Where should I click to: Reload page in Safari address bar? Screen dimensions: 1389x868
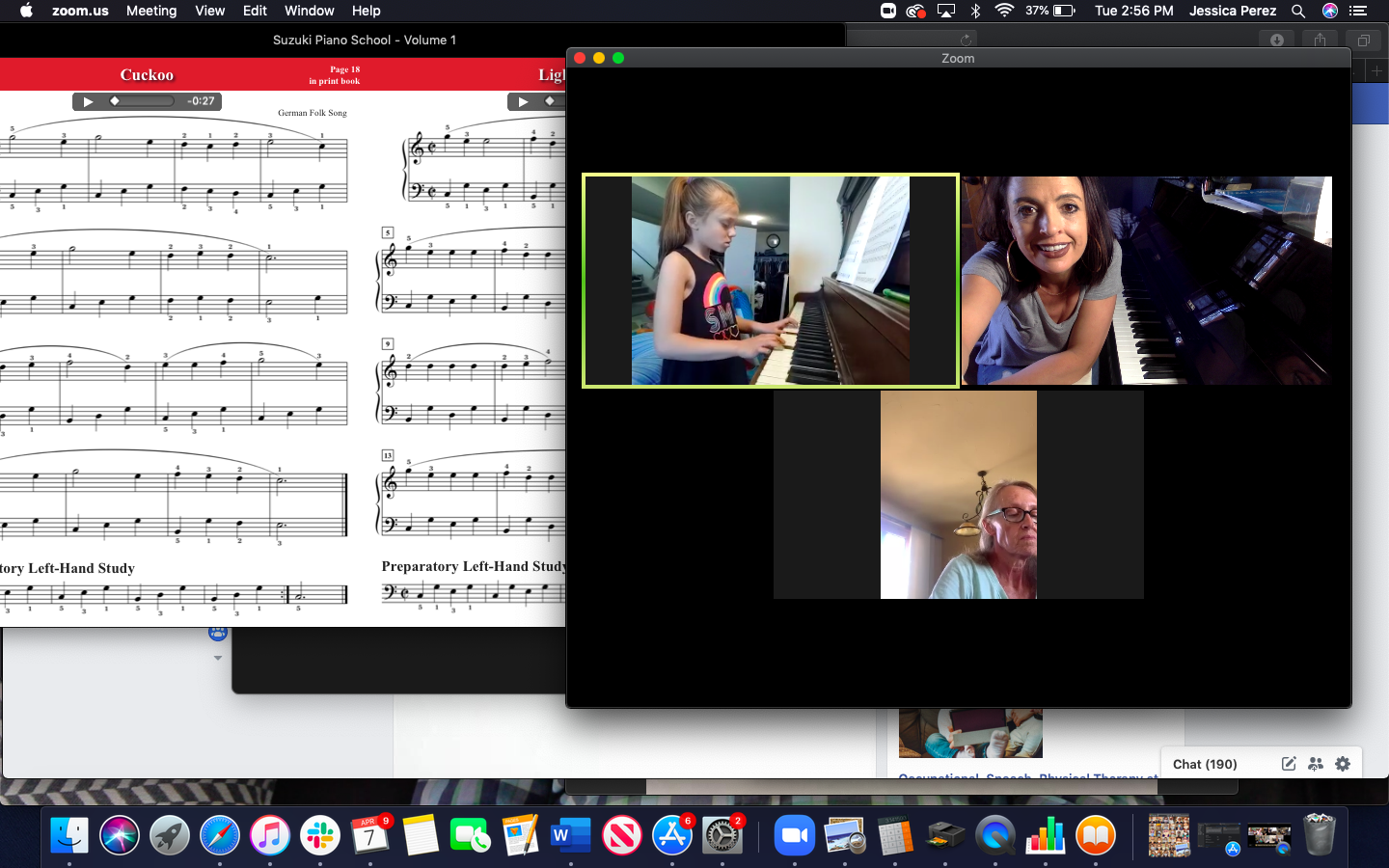(966, 41)
